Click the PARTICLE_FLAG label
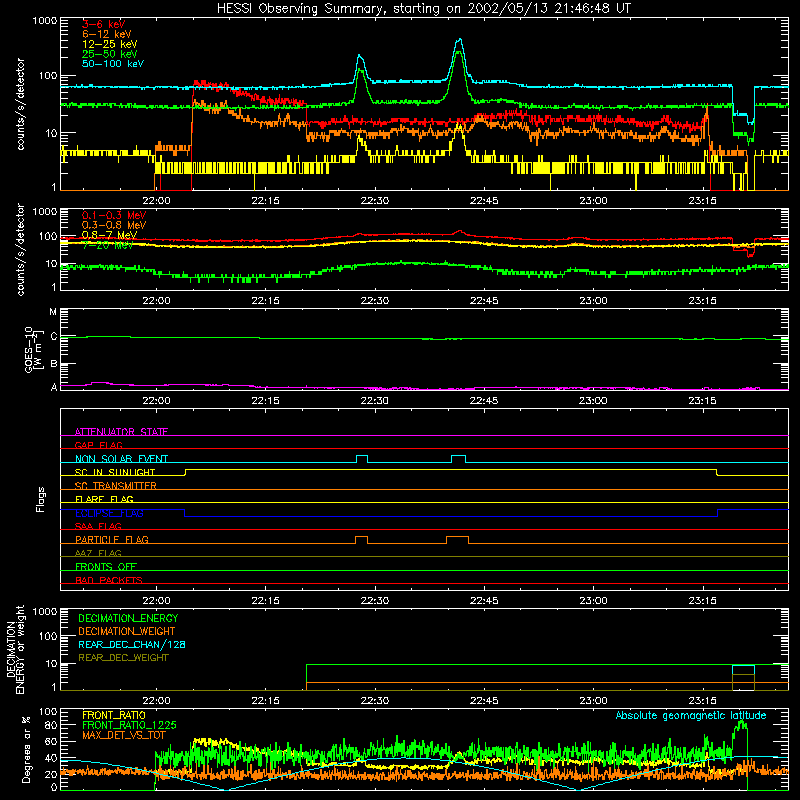 [112, 539]
